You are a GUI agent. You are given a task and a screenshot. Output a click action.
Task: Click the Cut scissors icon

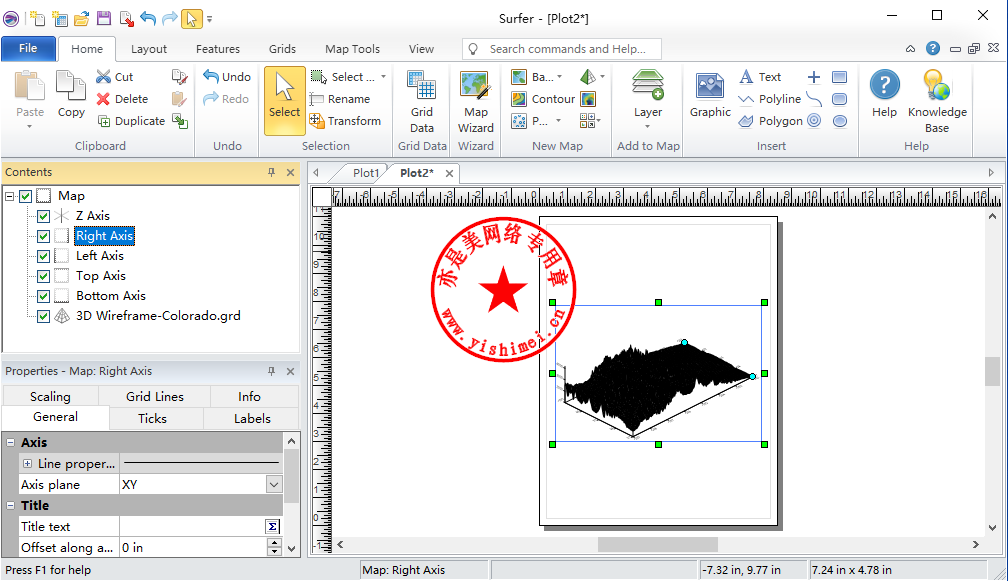click(104, 77)
